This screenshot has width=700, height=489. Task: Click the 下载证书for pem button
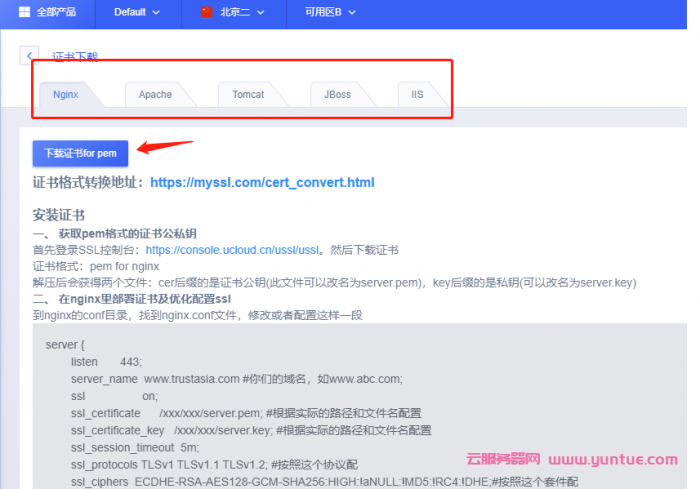point(80,153)
